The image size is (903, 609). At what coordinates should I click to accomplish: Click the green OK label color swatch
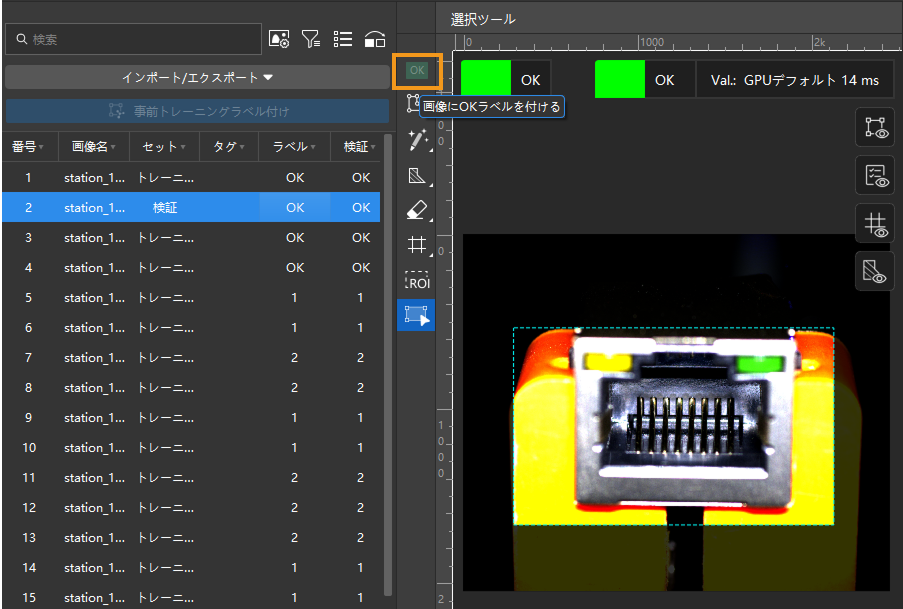pyautogui.click(x=485, y=79)
